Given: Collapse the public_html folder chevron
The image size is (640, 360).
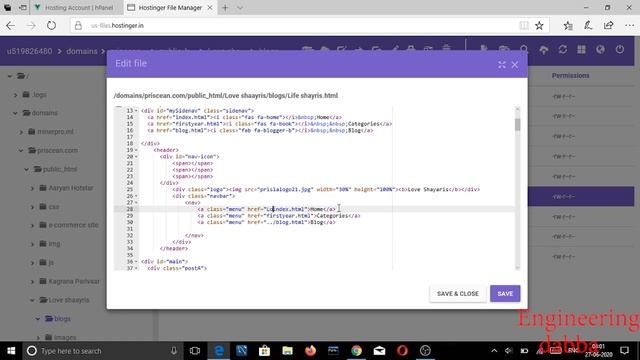Looking at the screenshot, I should tap(27, 169).
